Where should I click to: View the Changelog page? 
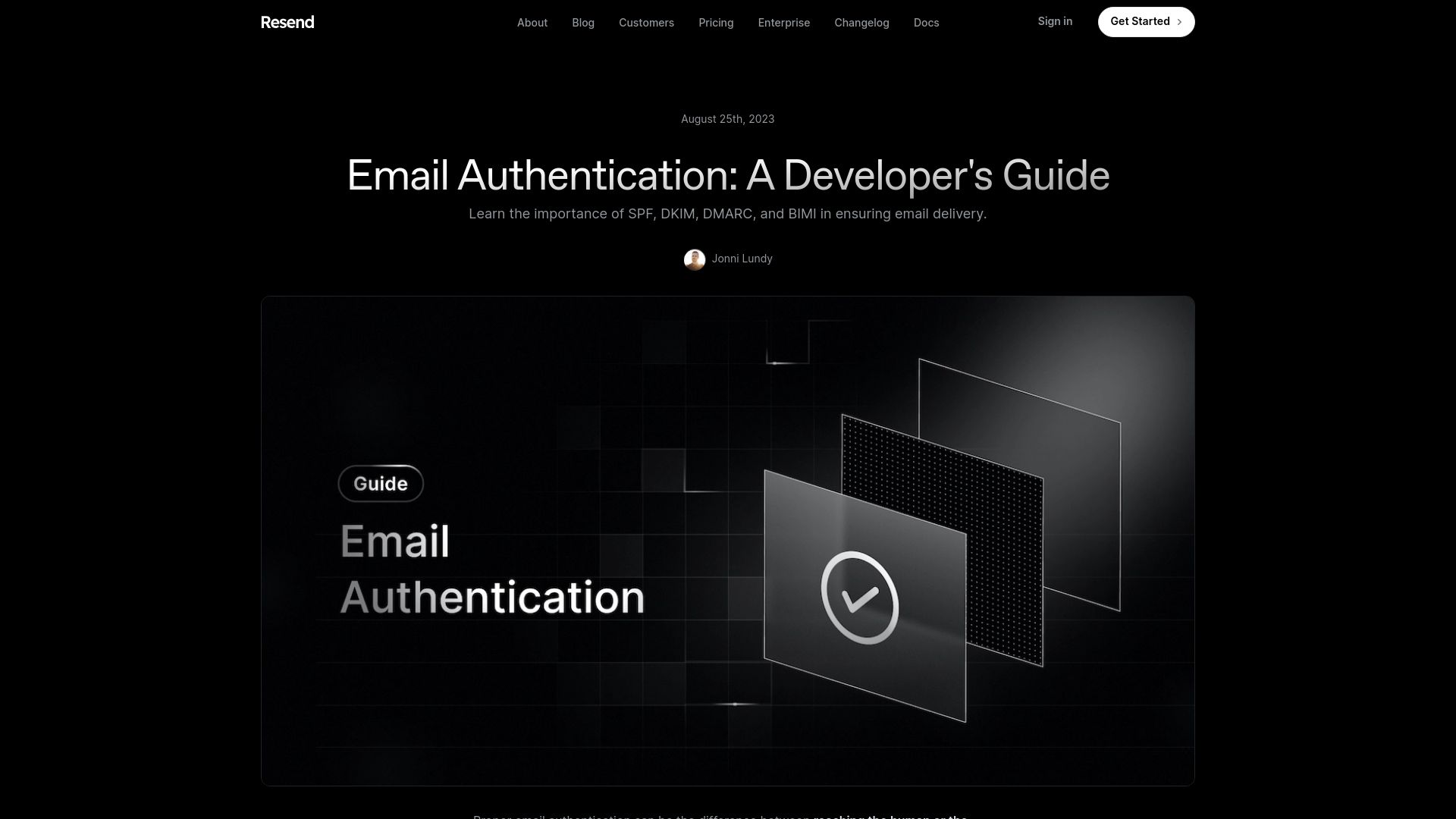(x=861, y=23)
